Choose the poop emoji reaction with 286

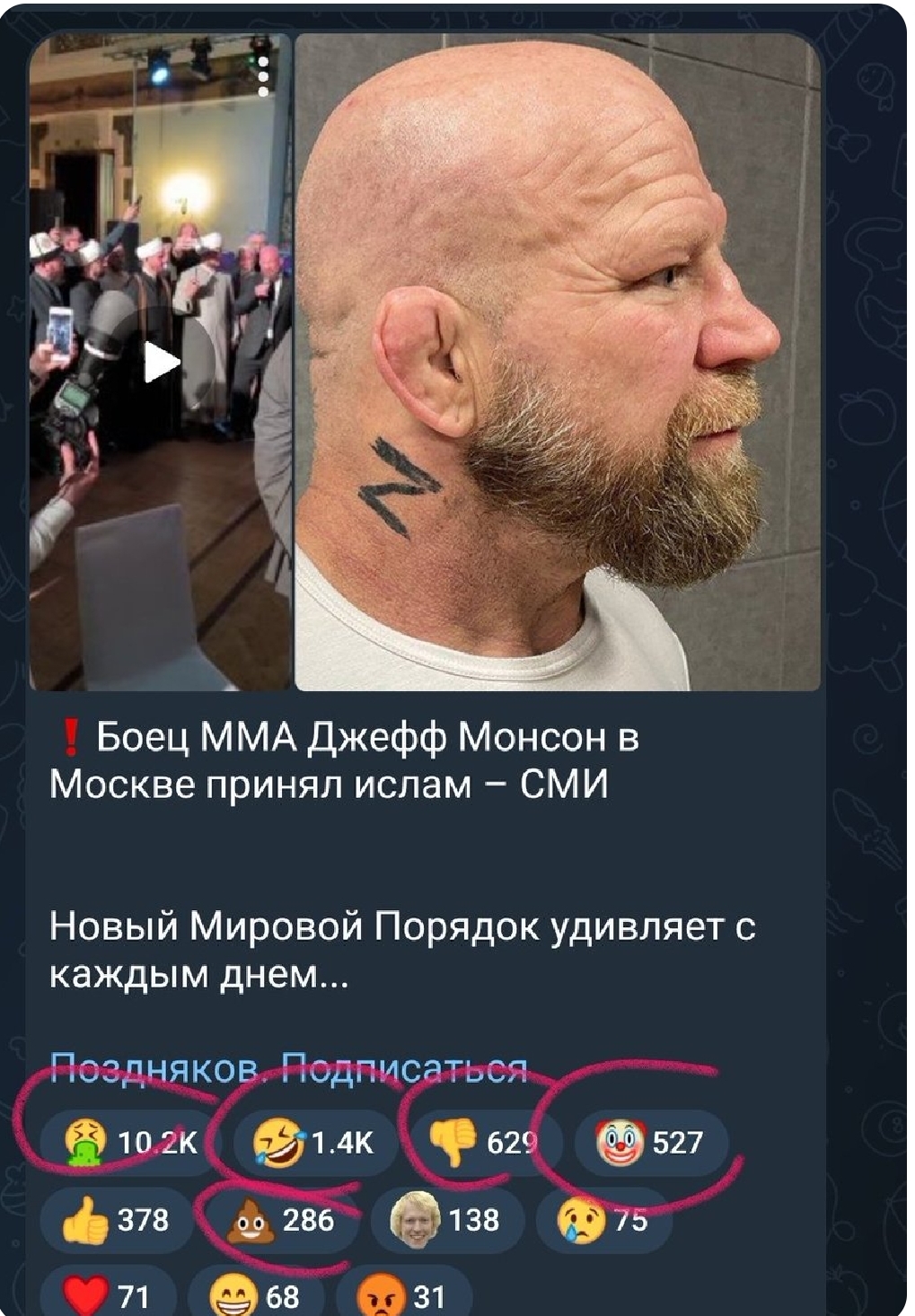tap(281, 1220)
